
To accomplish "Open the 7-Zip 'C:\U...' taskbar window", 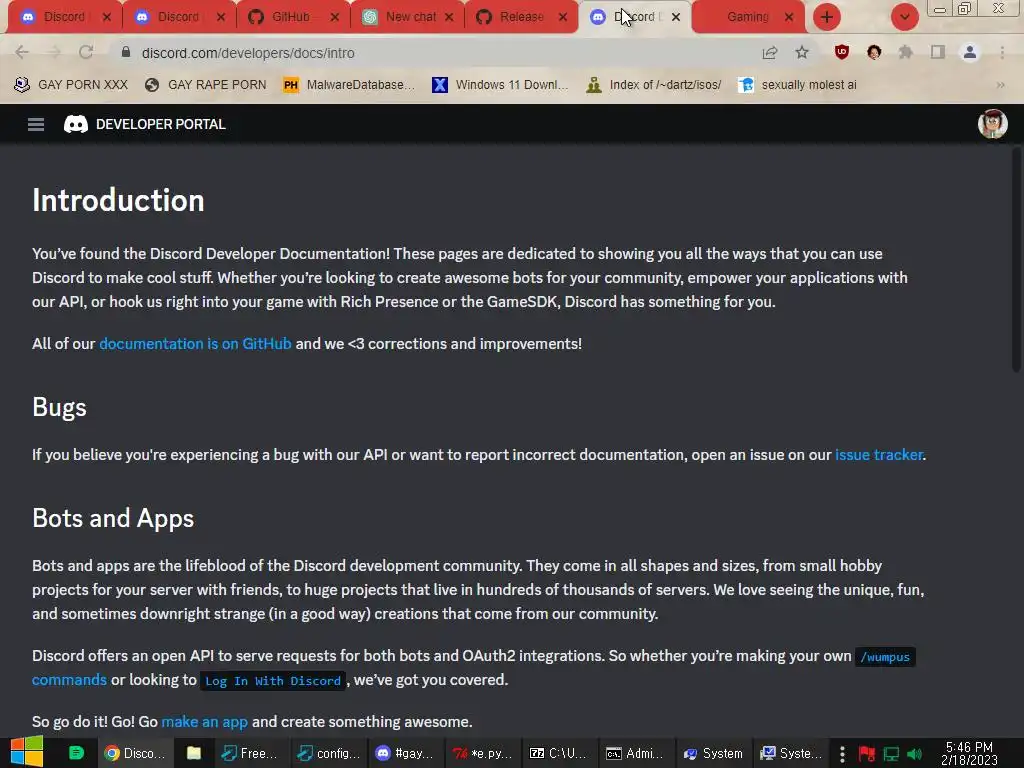I will click(559, 753).
